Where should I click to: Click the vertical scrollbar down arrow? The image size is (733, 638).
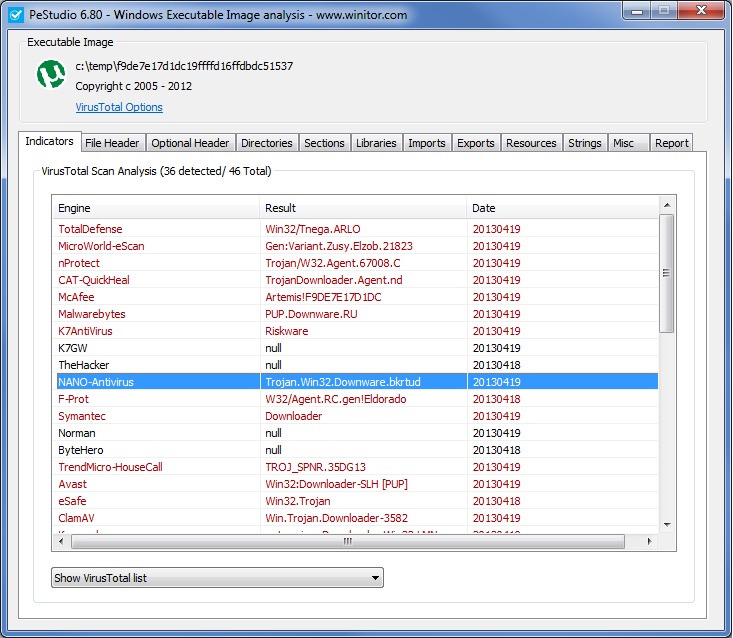667,525
